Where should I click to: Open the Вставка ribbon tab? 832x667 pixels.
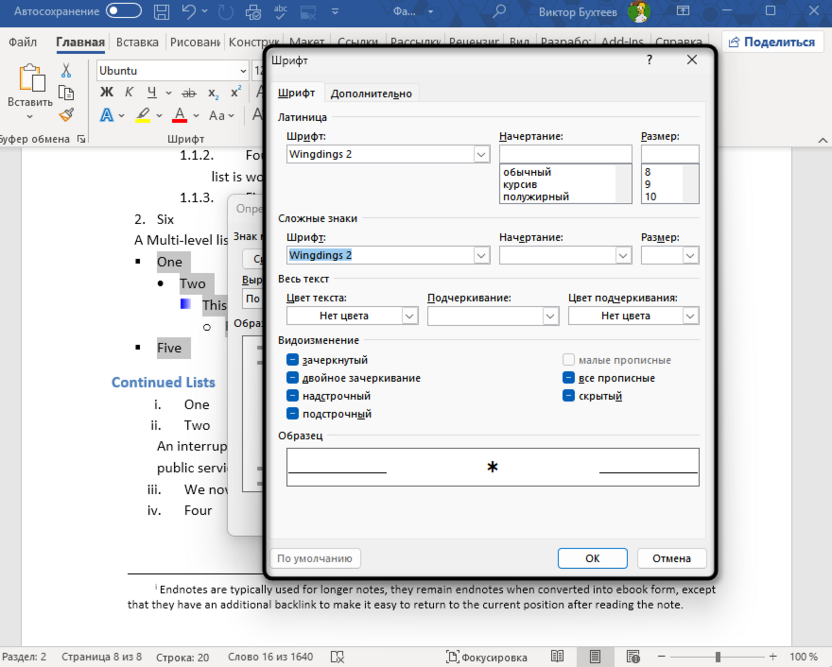(137, 42)
